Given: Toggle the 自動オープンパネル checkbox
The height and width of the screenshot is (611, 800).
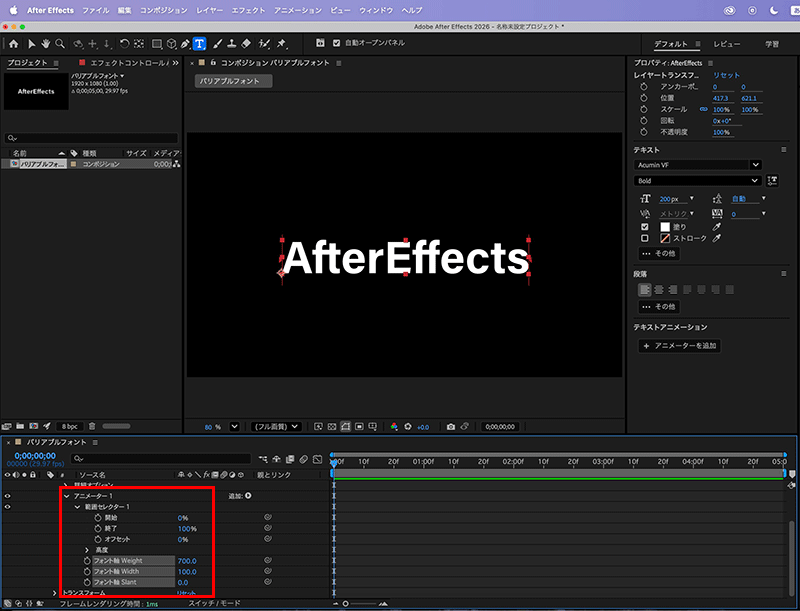Looking at the screenshot, I should [336, 44].
